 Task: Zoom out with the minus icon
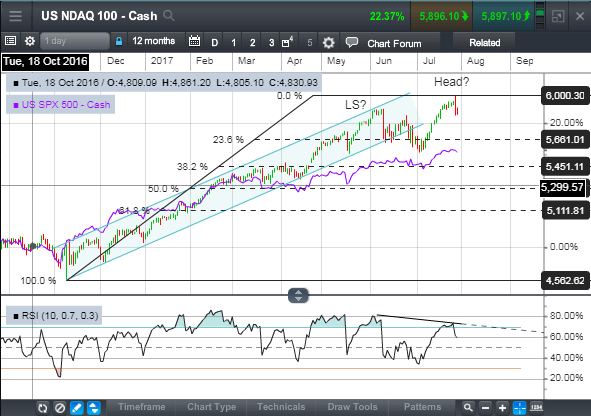click(485, 408)
